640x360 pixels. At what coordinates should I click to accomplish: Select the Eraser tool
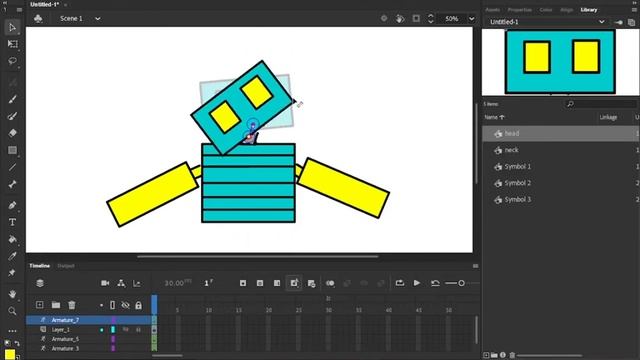click(x=12, y=133)
